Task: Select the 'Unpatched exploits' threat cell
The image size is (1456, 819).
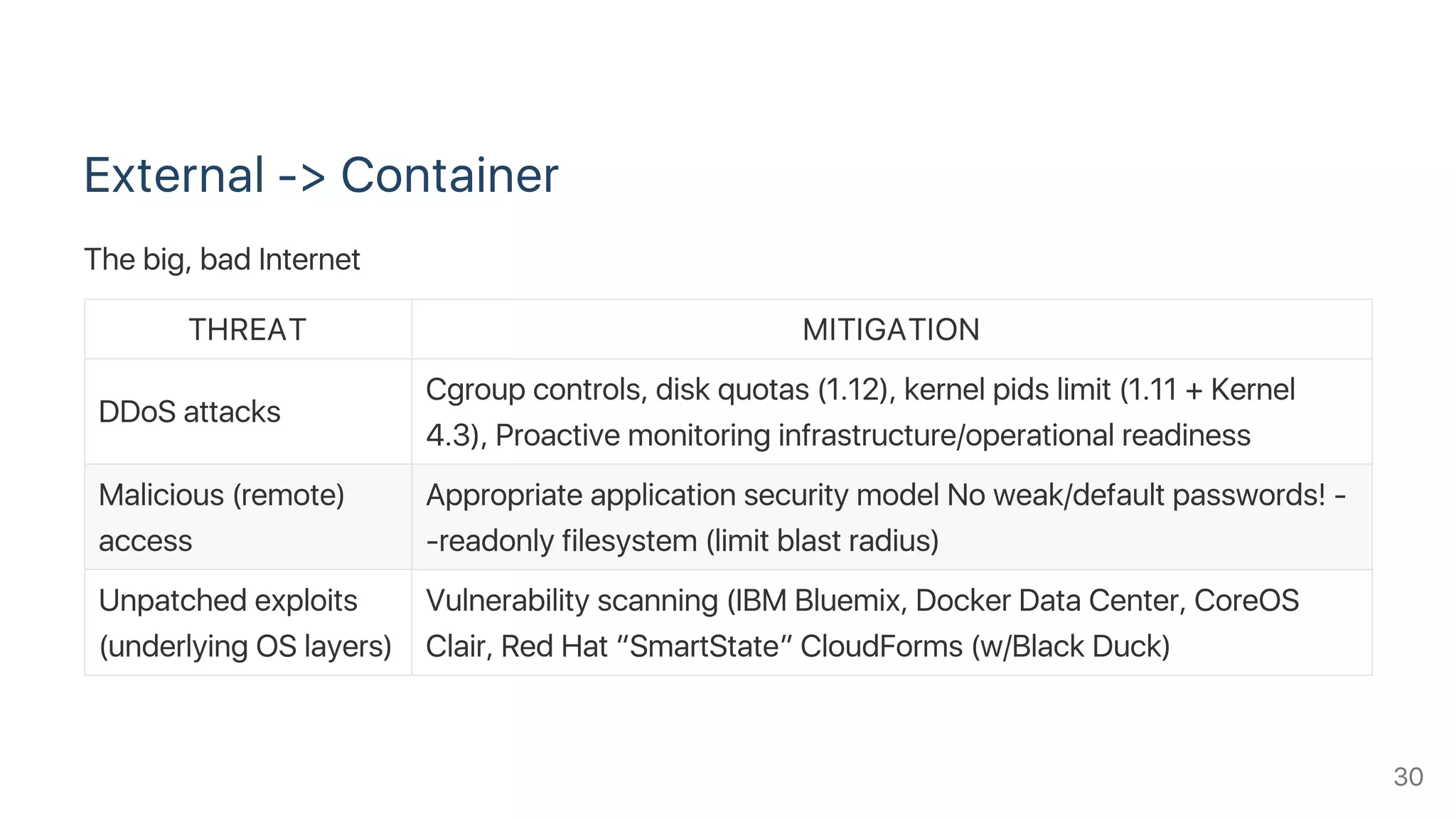Action: (x=227, y=601)
